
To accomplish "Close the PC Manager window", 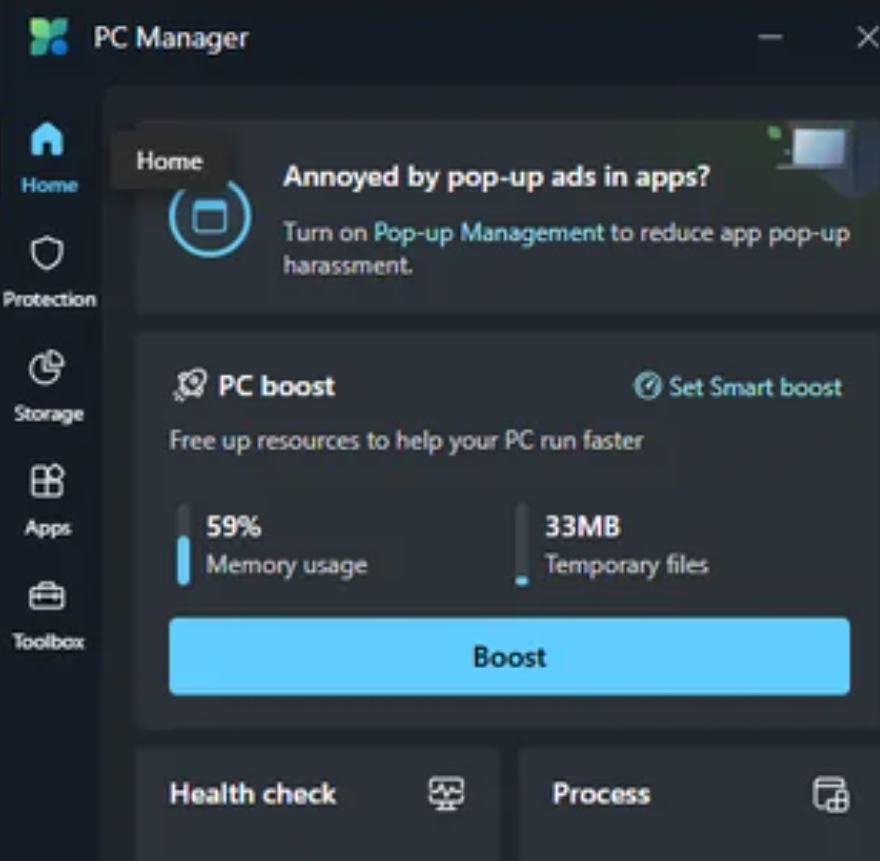I will click(x=868, y=38).
